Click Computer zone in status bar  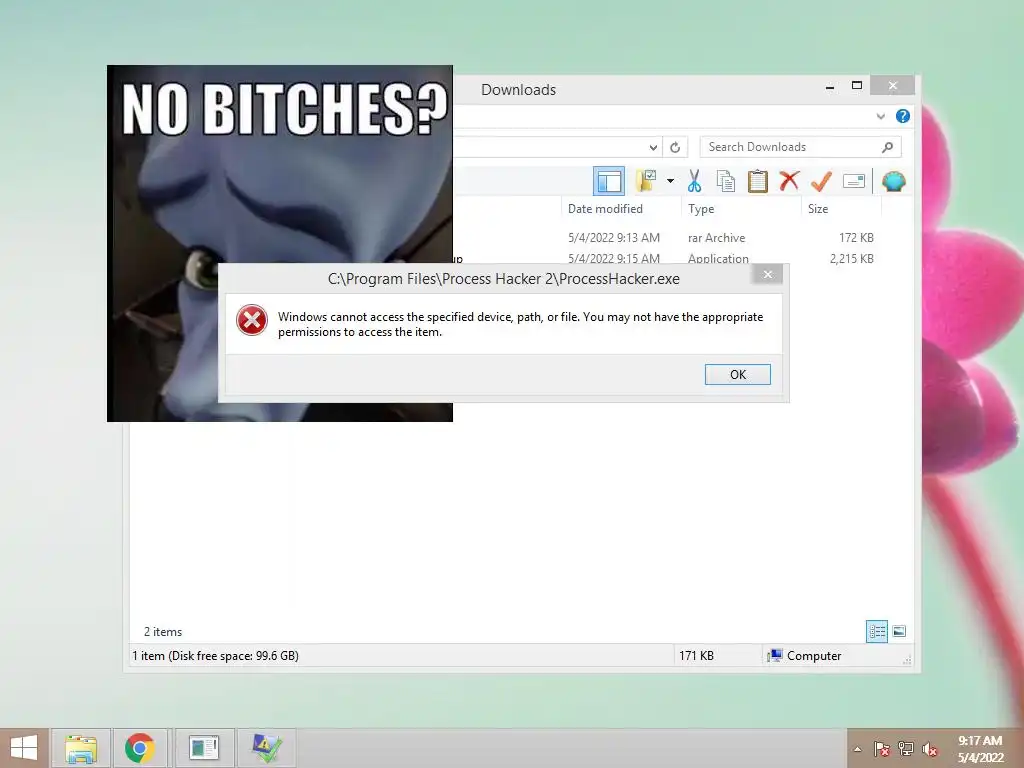tap(805, 656)
